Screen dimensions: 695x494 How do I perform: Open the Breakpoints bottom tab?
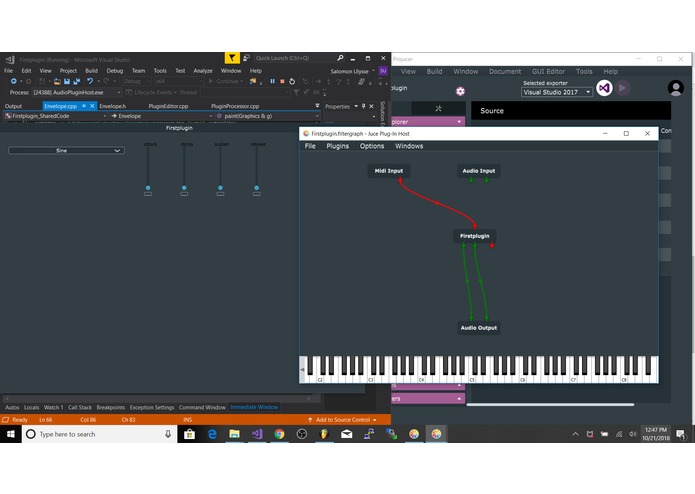(111, 407)
